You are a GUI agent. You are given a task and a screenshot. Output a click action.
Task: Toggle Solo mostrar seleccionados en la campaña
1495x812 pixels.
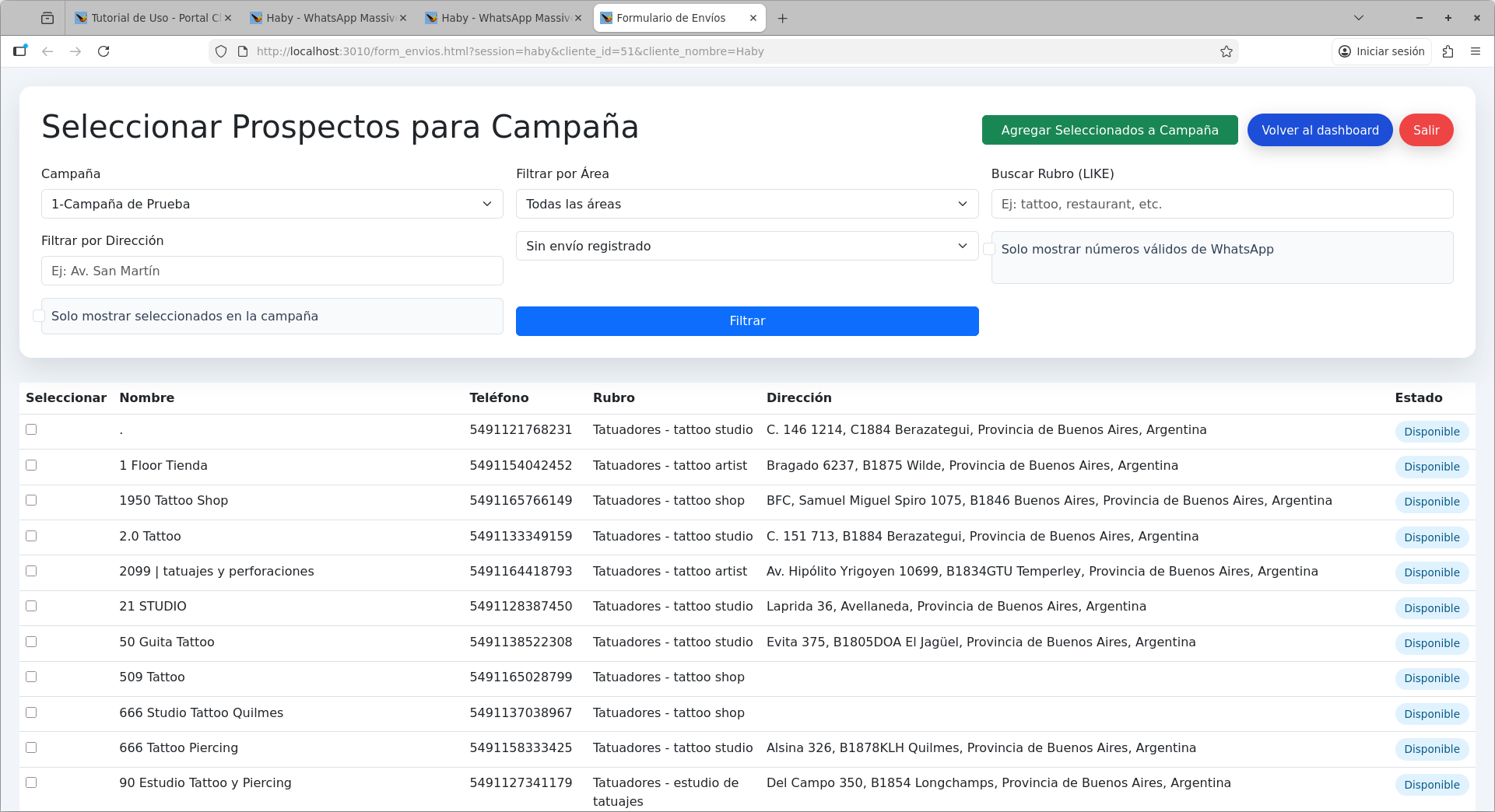pyautogui.click(x=39, y=316)
